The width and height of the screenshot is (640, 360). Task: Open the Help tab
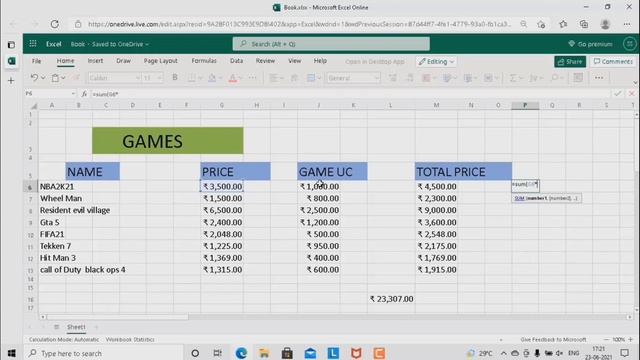320,61
